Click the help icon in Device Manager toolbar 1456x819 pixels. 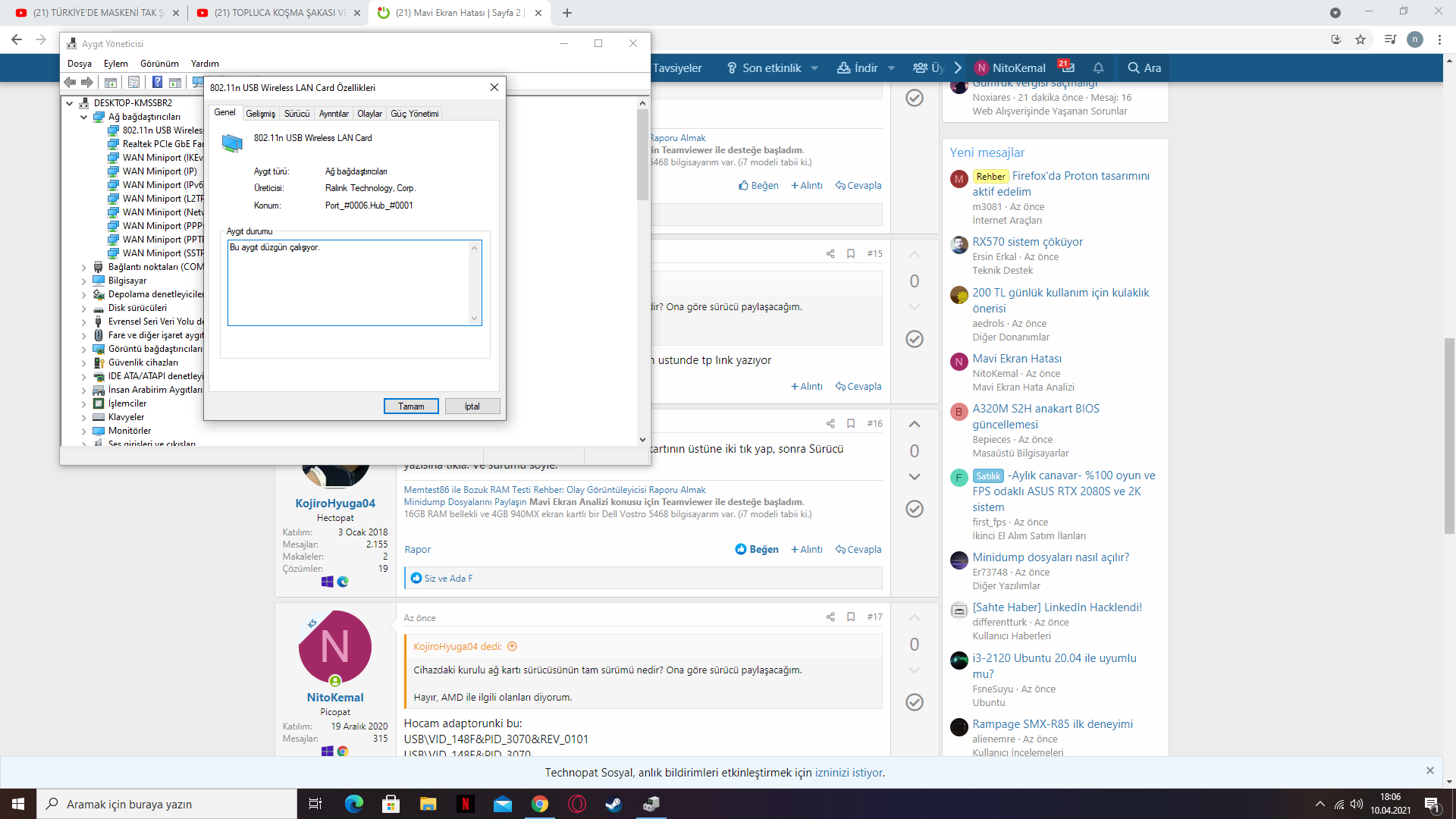157,83
